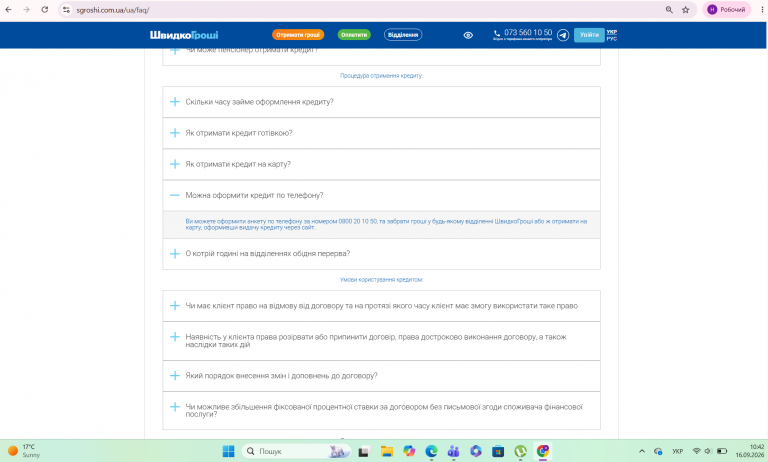Switch site language to РУС
768x462 pixels.
612,38
